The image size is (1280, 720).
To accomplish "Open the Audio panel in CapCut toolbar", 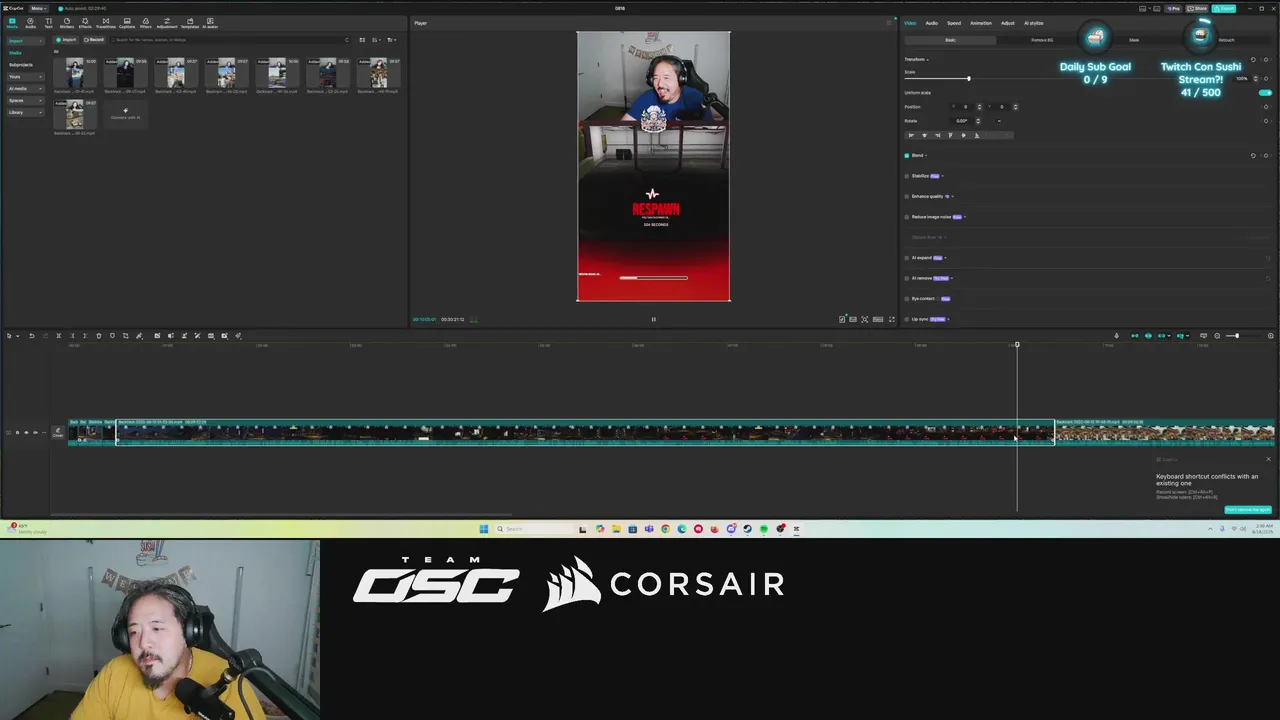I will 30,23.
